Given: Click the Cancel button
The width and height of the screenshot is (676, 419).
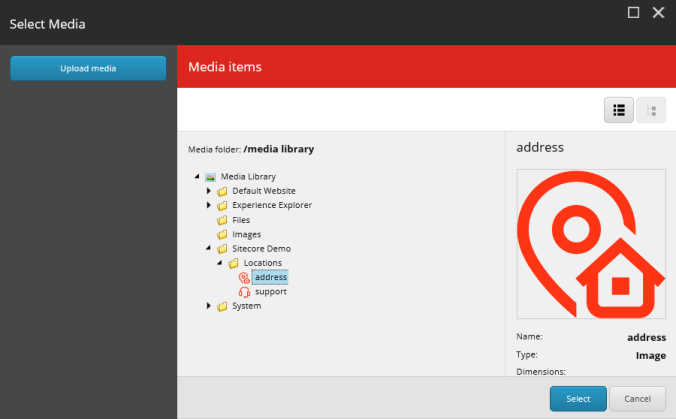Looking at the screenshot, I should click(x=637, y=398).
